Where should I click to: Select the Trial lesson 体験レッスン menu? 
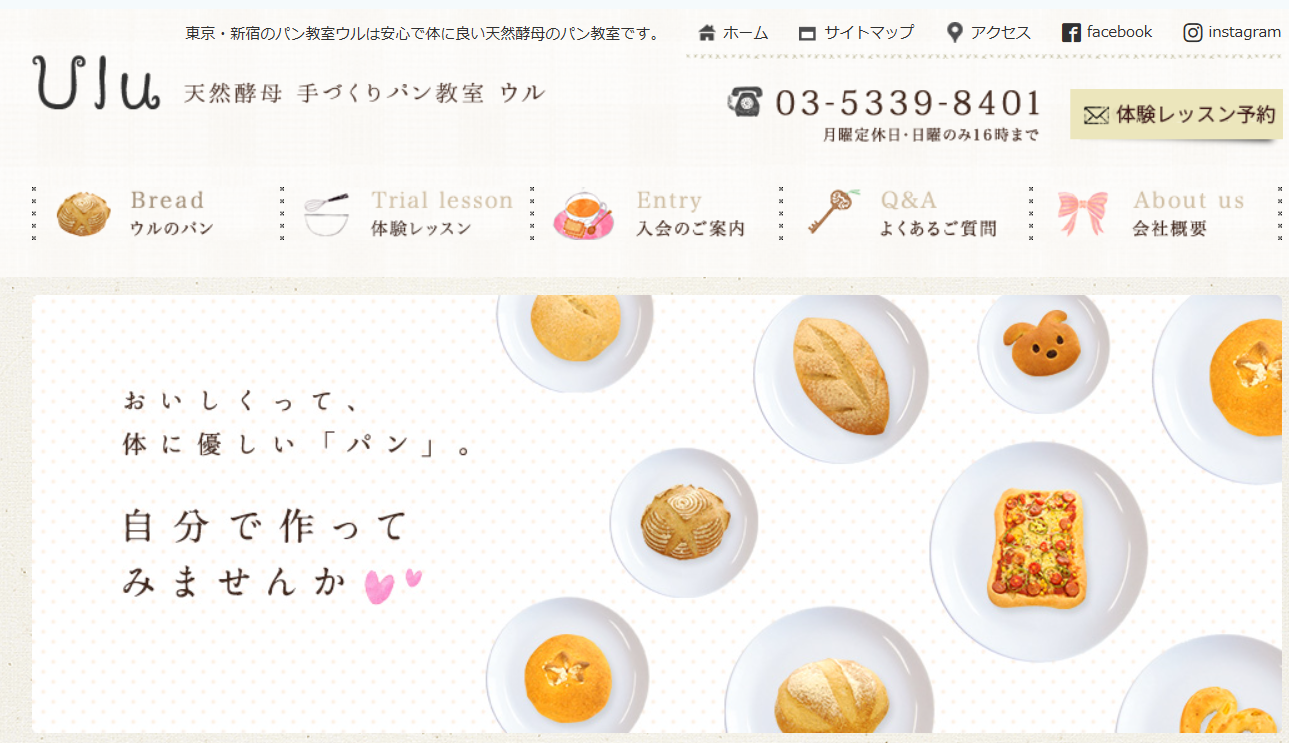coord(407,214)
